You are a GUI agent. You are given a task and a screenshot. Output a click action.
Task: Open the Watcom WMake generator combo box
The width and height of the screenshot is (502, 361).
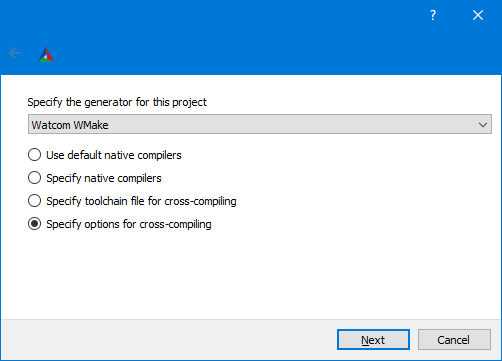tap(260, 124)
